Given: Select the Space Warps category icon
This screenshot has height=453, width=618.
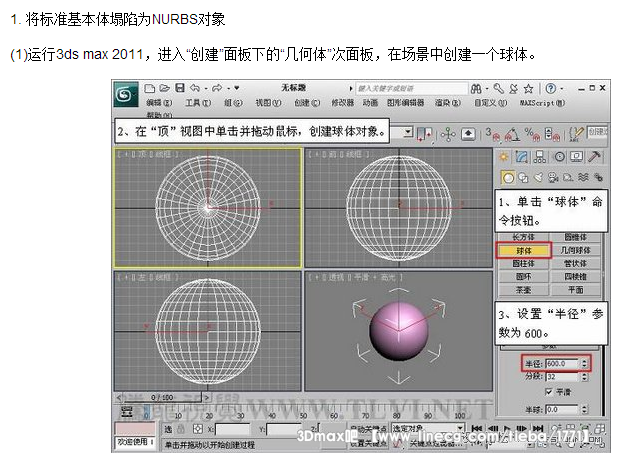Looking at the screenshot, I should [x=583, y=178].
